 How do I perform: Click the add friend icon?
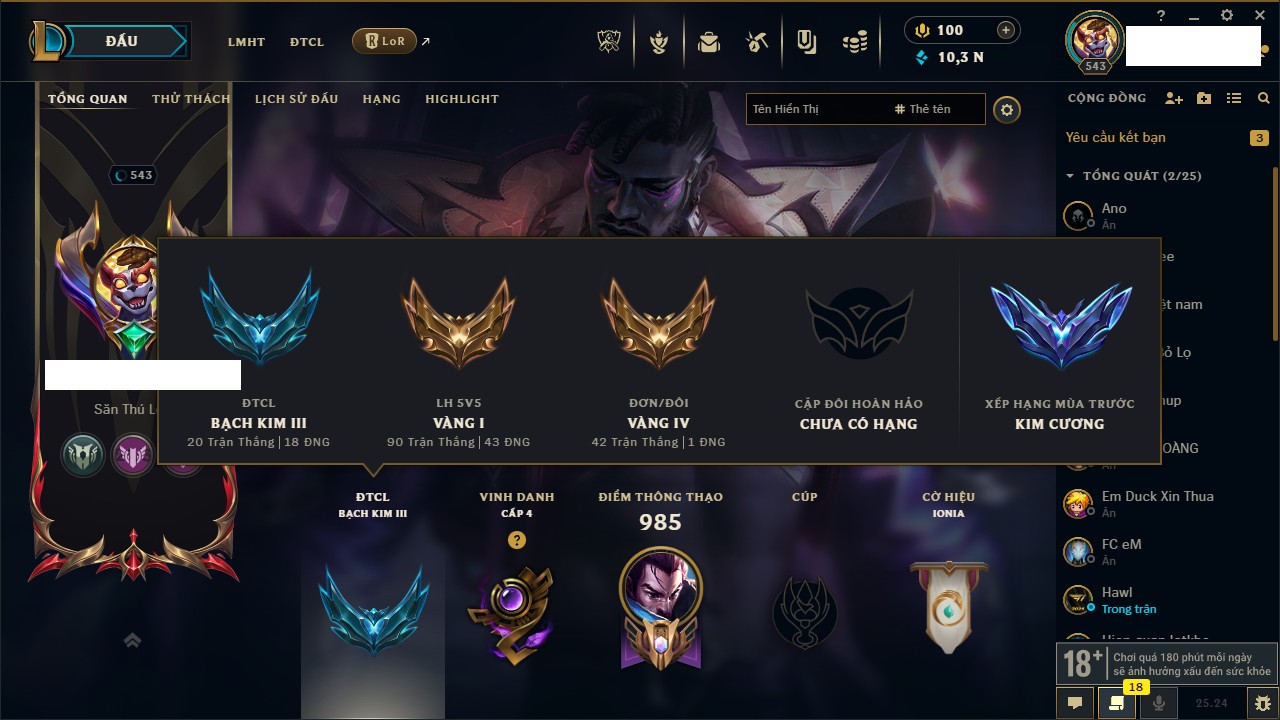point(1174,98)
